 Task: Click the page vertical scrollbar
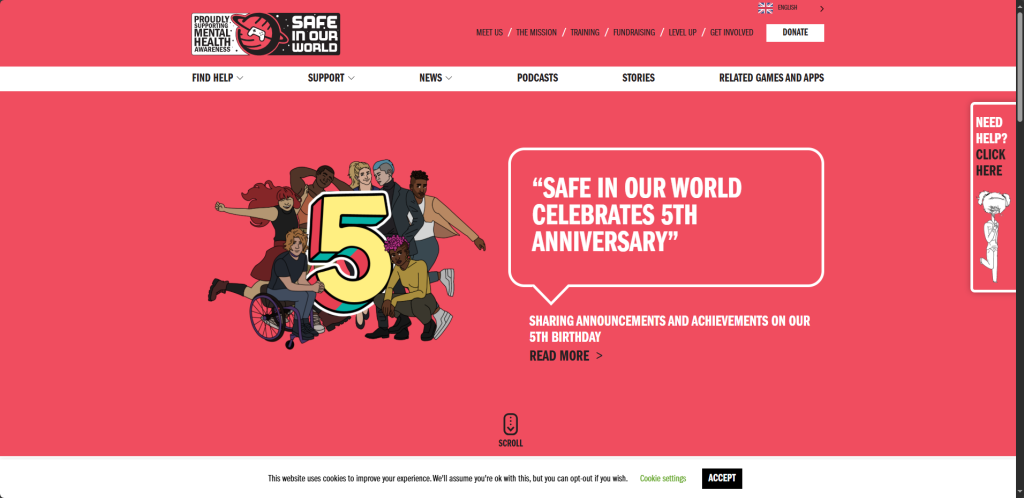click(1019, 249)
